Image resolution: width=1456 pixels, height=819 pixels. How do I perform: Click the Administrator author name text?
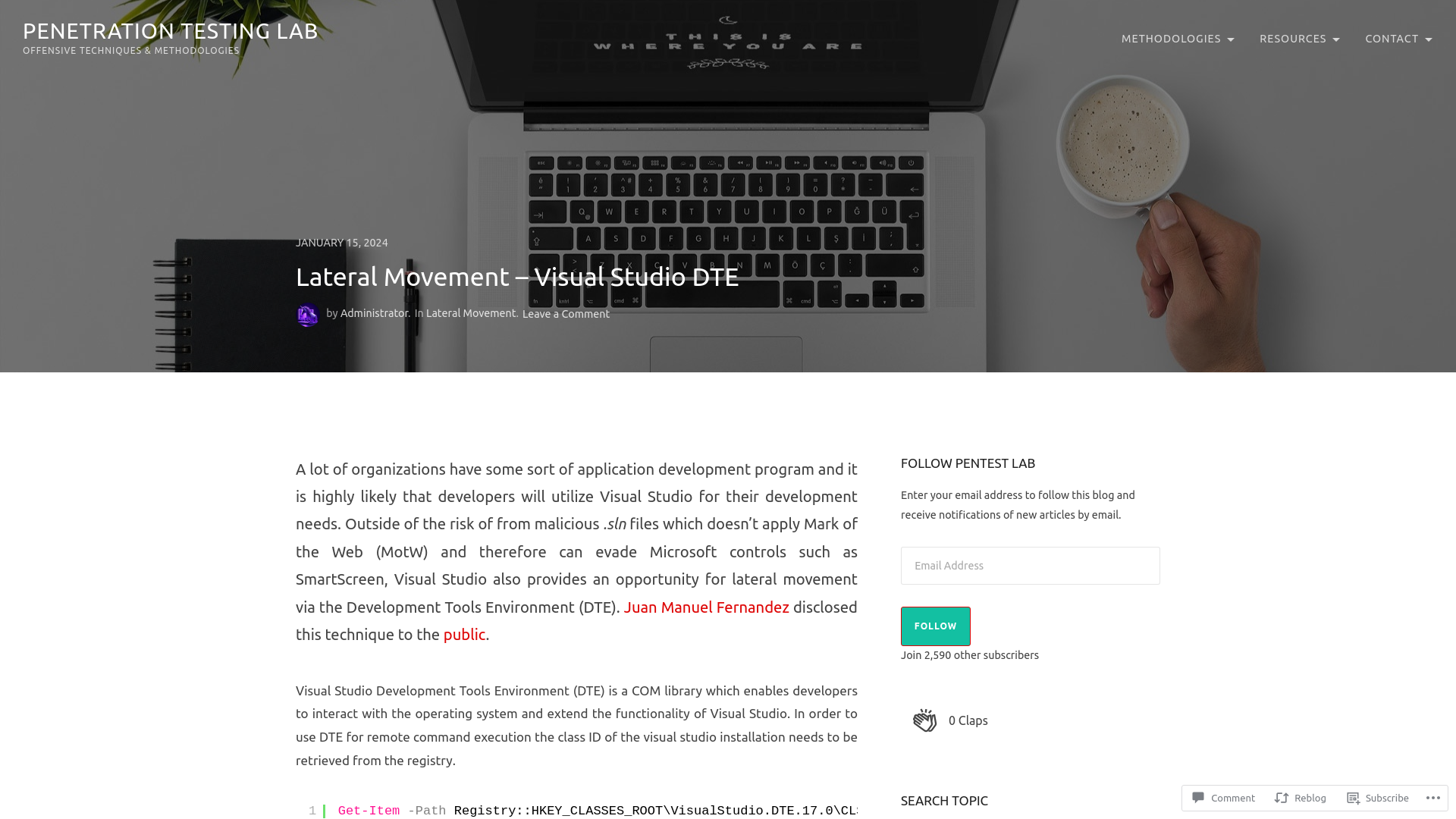(374, 313)
